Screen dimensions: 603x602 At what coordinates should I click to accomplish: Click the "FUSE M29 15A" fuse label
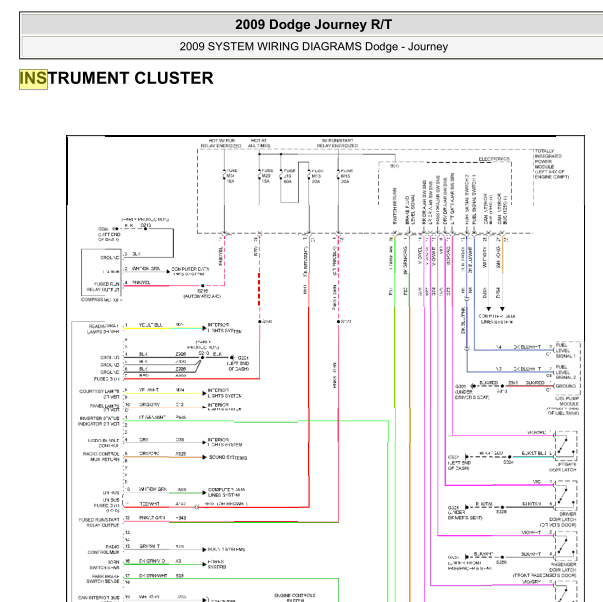[x=267, y=175]
